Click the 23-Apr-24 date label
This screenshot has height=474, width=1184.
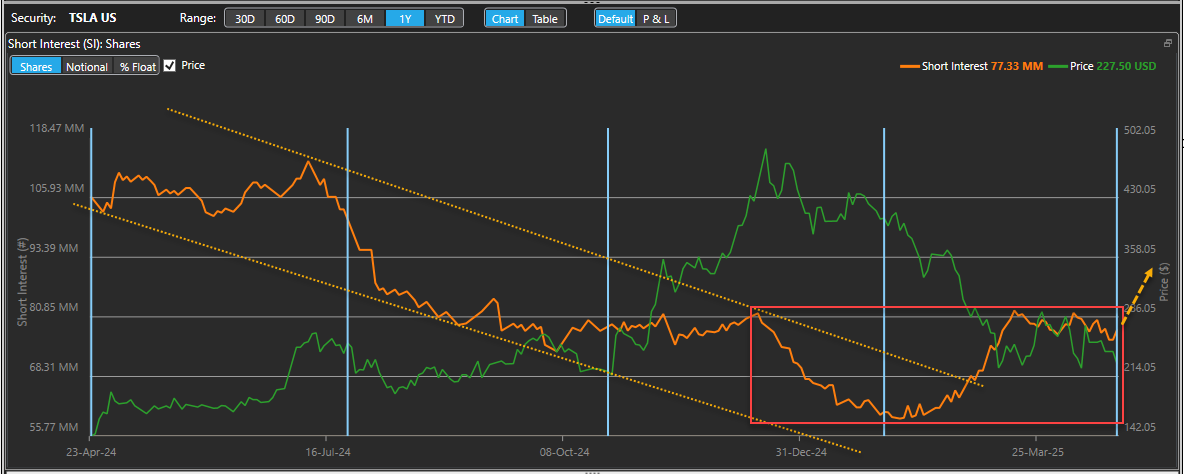[x=89, y=453]
